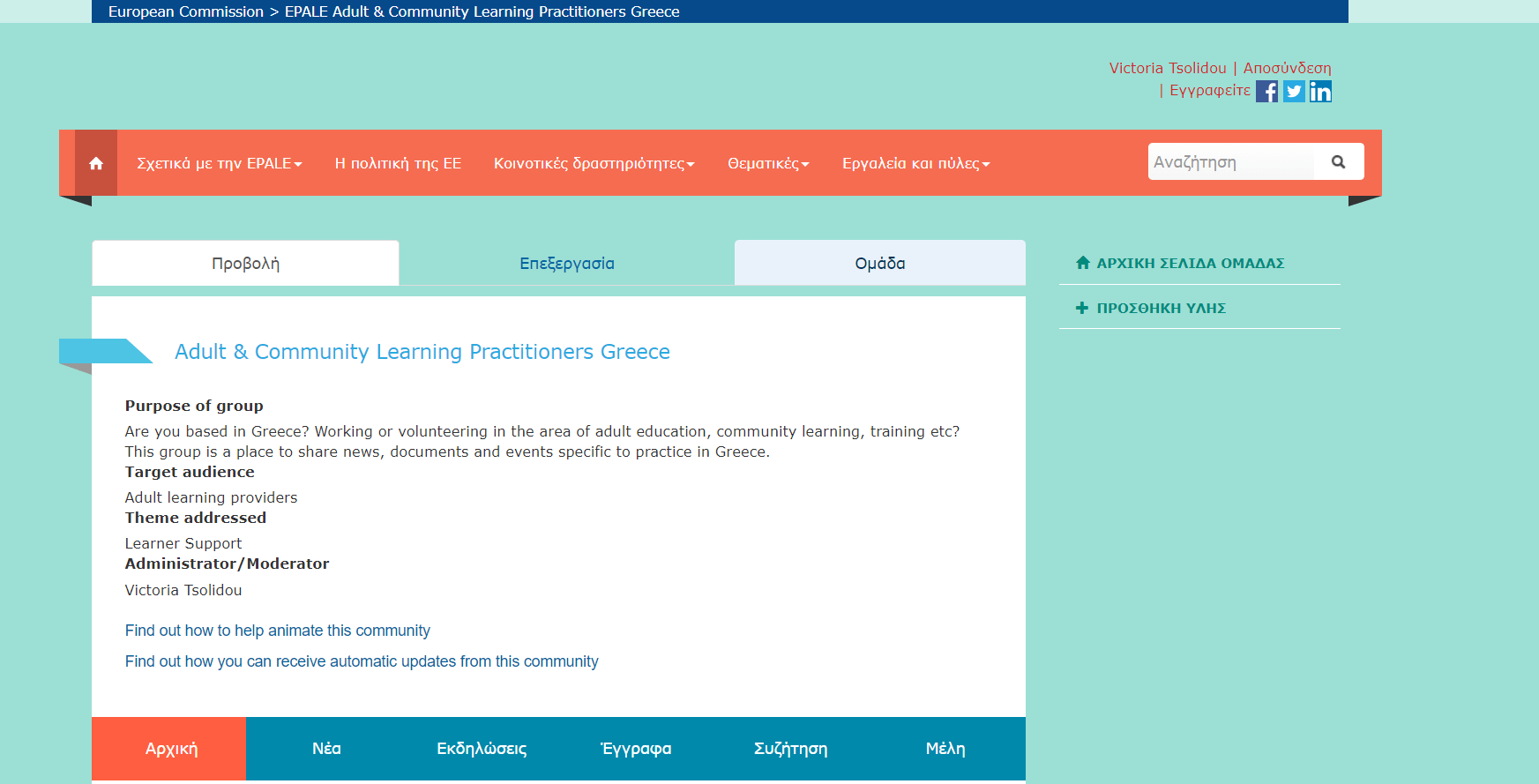The height and width of the screenshot is (784, 1539).
Task: Go to ΑΡΧΙΚΗ ΣΕΛΙΔΑ ΟΜΑΔΑΣ link
Action: tap(1190, 263)
